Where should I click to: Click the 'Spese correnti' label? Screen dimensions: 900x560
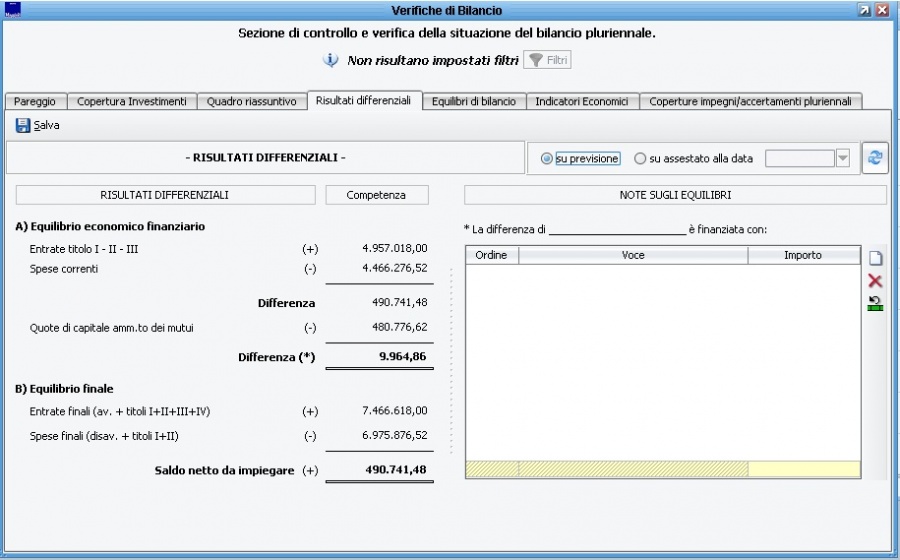(x=64, y=269)
